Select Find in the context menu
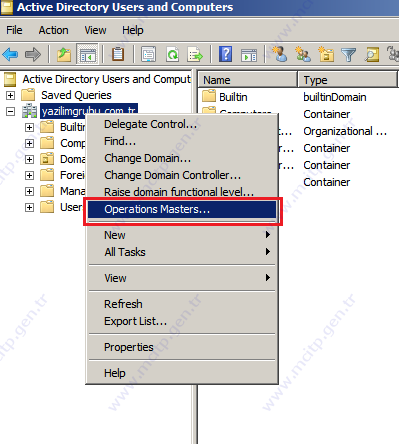Image resolution: width=399 pixels, height=444 pixels. point(182,141)
